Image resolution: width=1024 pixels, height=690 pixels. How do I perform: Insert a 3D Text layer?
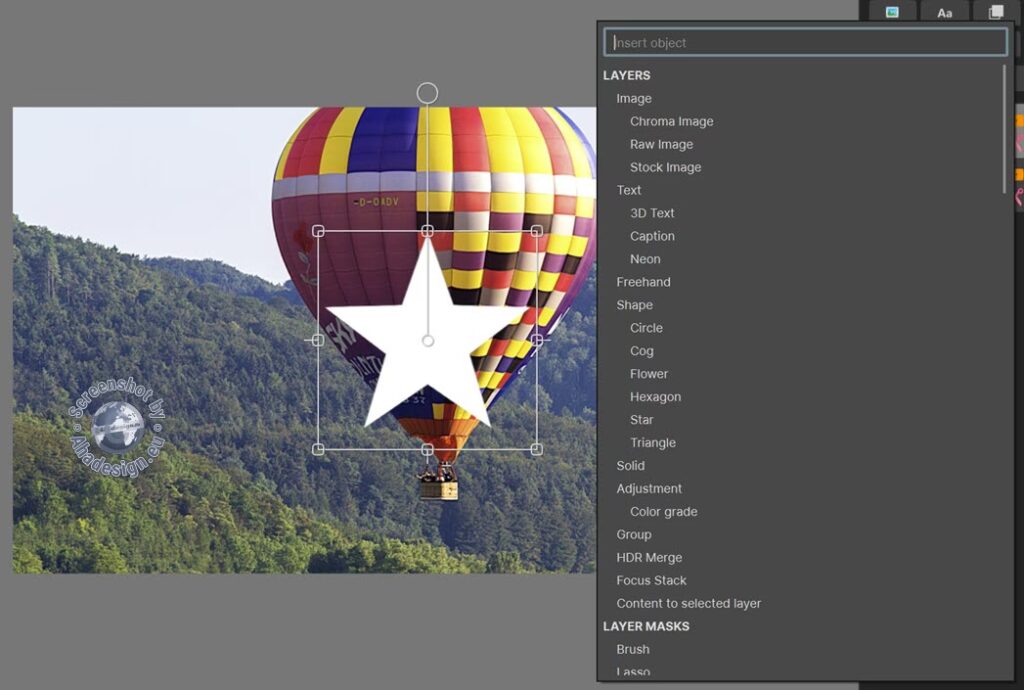click(652, 213)
